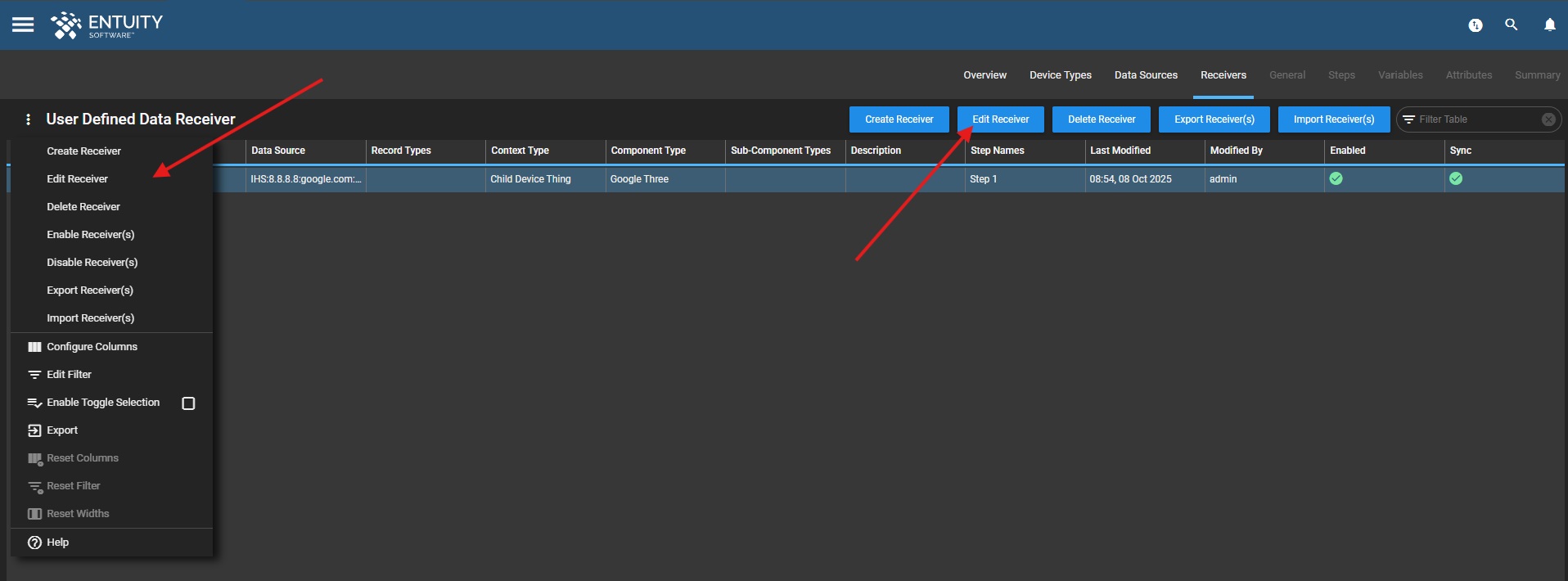Sort by the Last Modified column header

coord(1144,151)
